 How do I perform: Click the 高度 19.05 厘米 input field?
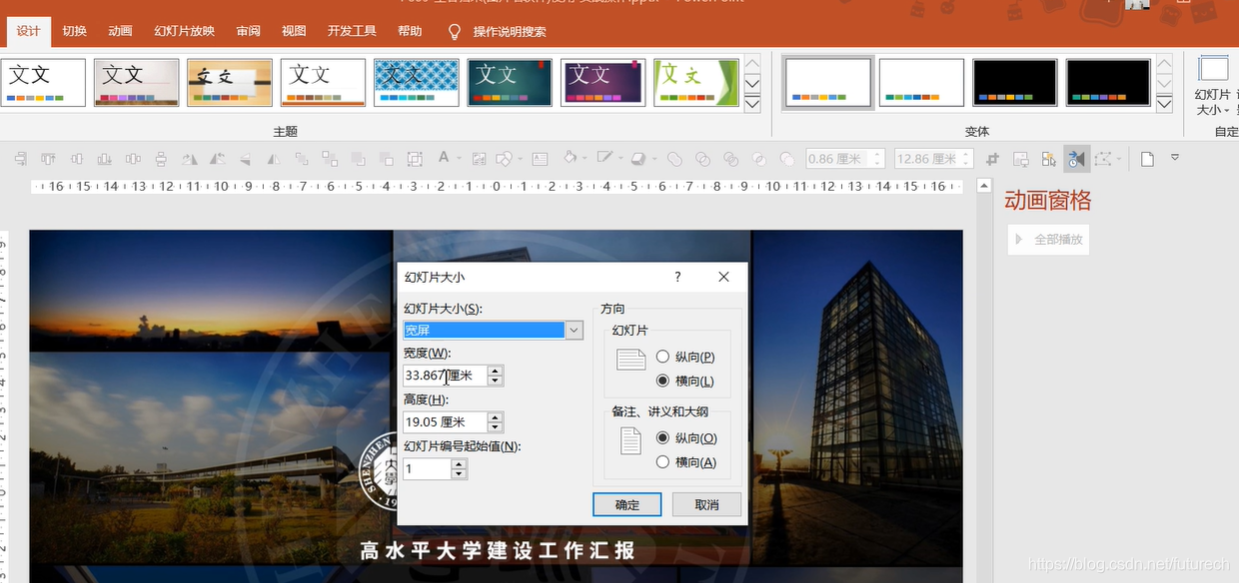pyautogui.click(x=445, y=422)
